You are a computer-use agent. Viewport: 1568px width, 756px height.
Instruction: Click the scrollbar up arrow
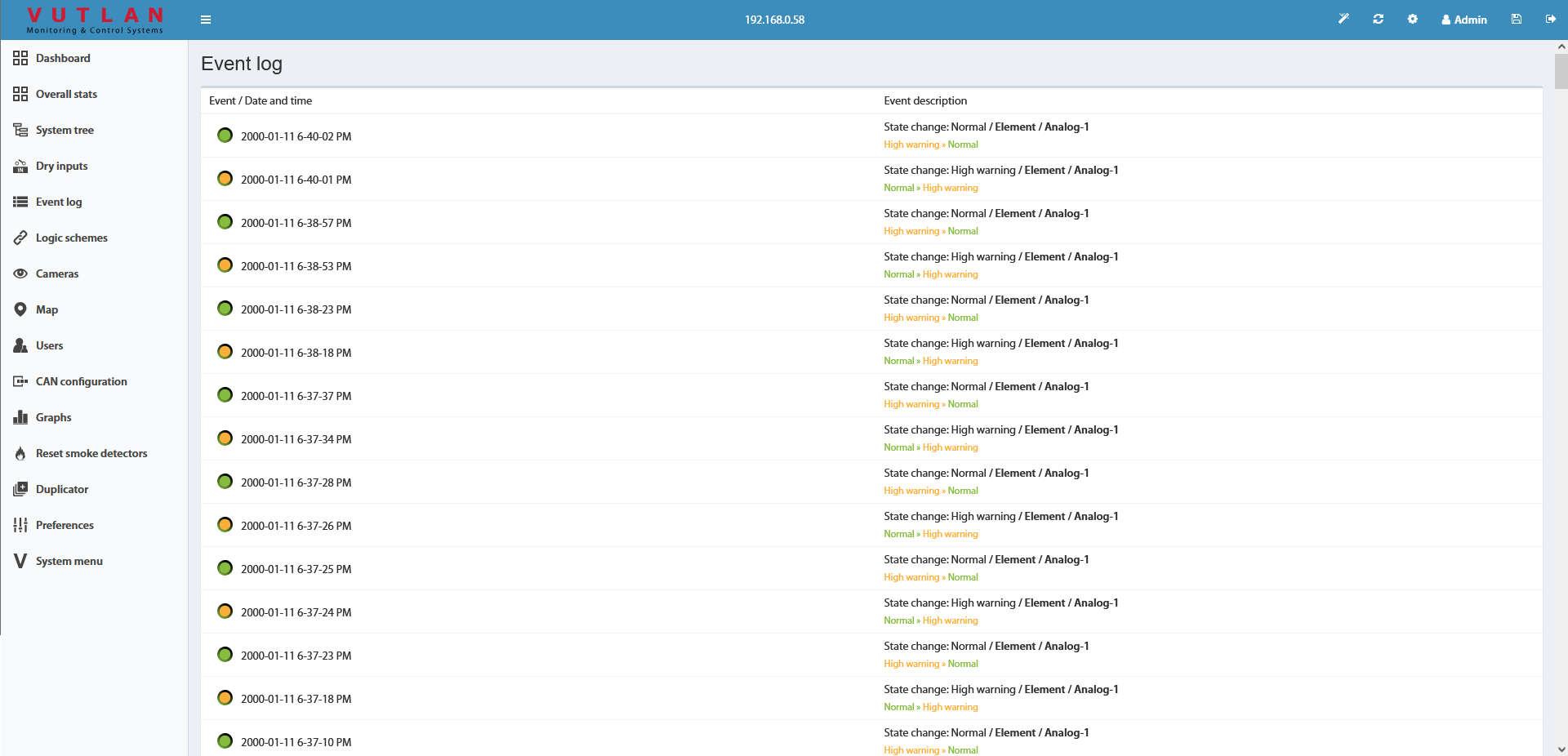tap(1561, 47)
